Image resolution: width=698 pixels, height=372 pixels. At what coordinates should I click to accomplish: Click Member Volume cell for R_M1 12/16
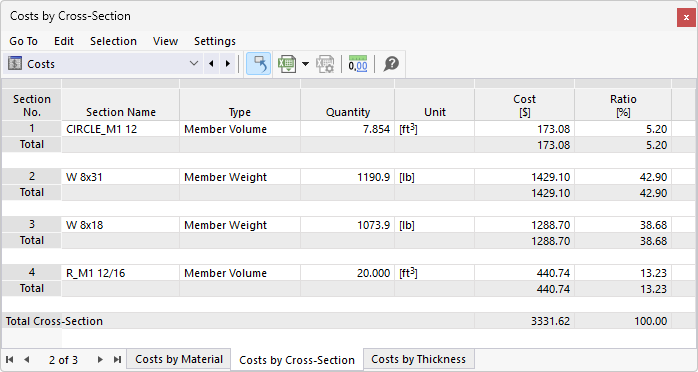[240, 273]
